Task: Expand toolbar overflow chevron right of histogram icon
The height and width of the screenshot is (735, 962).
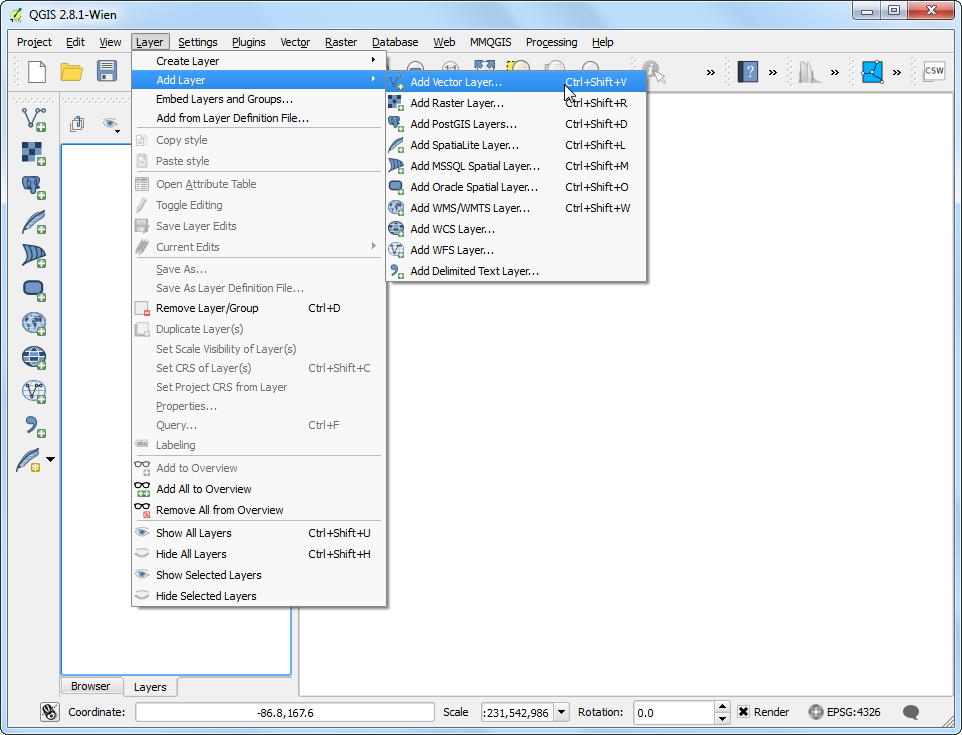Action: (x=834, y=72)
